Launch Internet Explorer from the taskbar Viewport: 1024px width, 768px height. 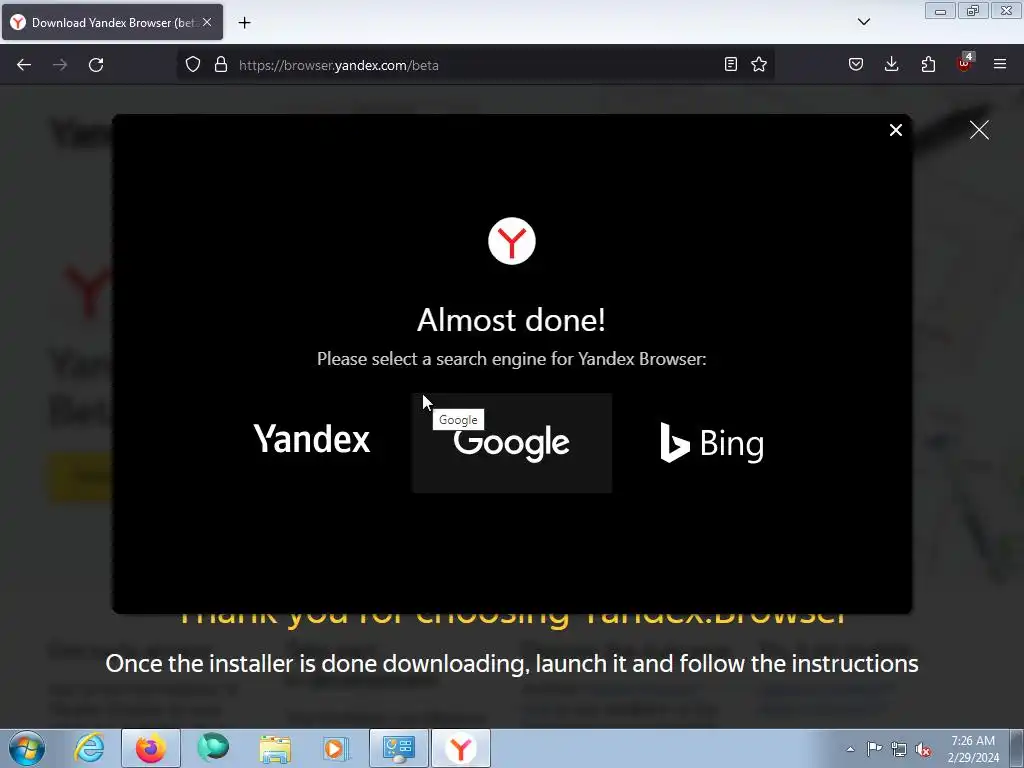pyautogui.click(x=89, y=748)
